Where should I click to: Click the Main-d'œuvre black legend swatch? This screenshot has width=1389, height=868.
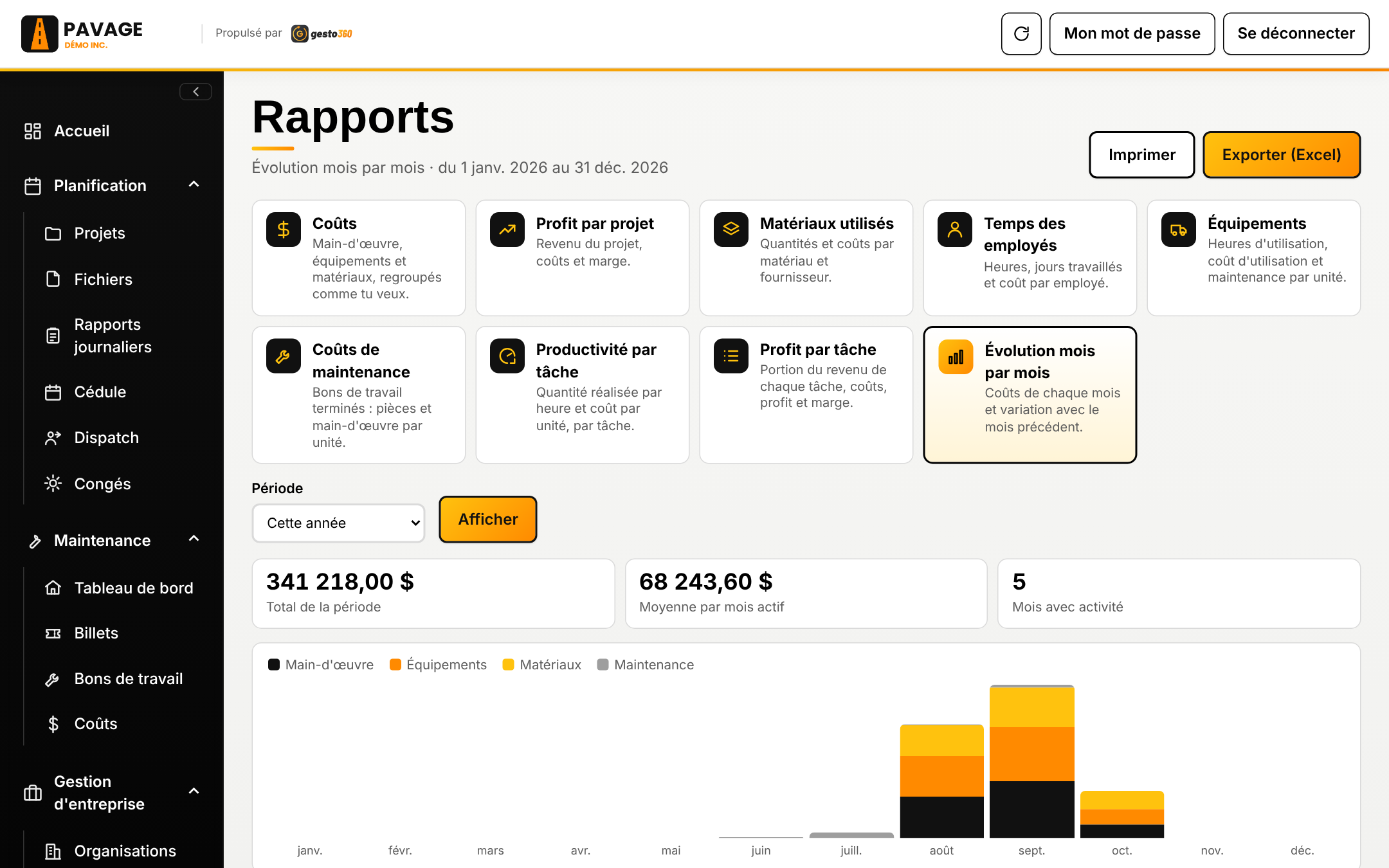click(274, 665)
